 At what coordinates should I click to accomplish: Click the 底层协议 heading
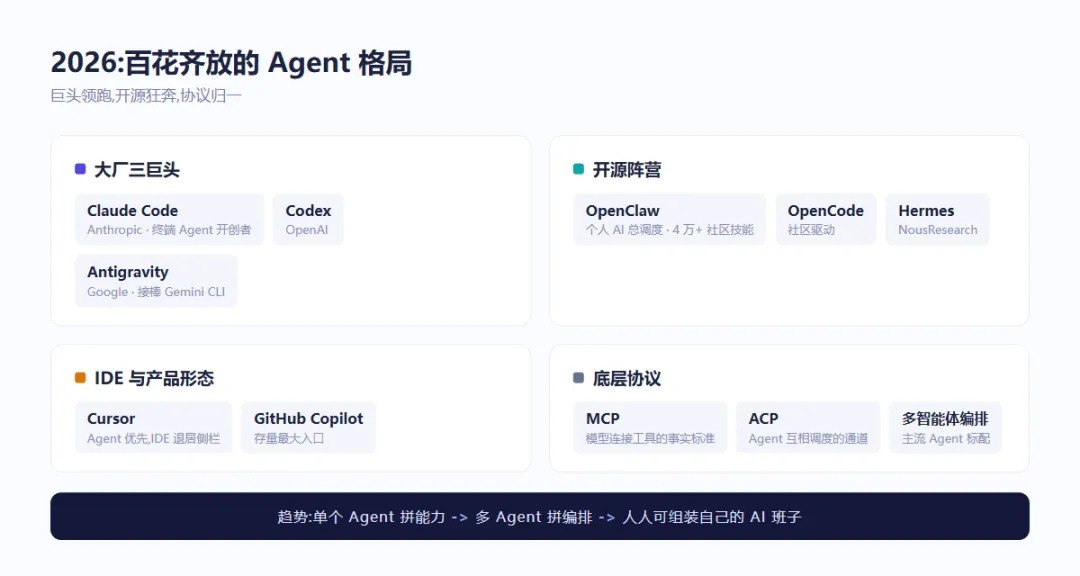pyautogui.click(x=627, y=378)
